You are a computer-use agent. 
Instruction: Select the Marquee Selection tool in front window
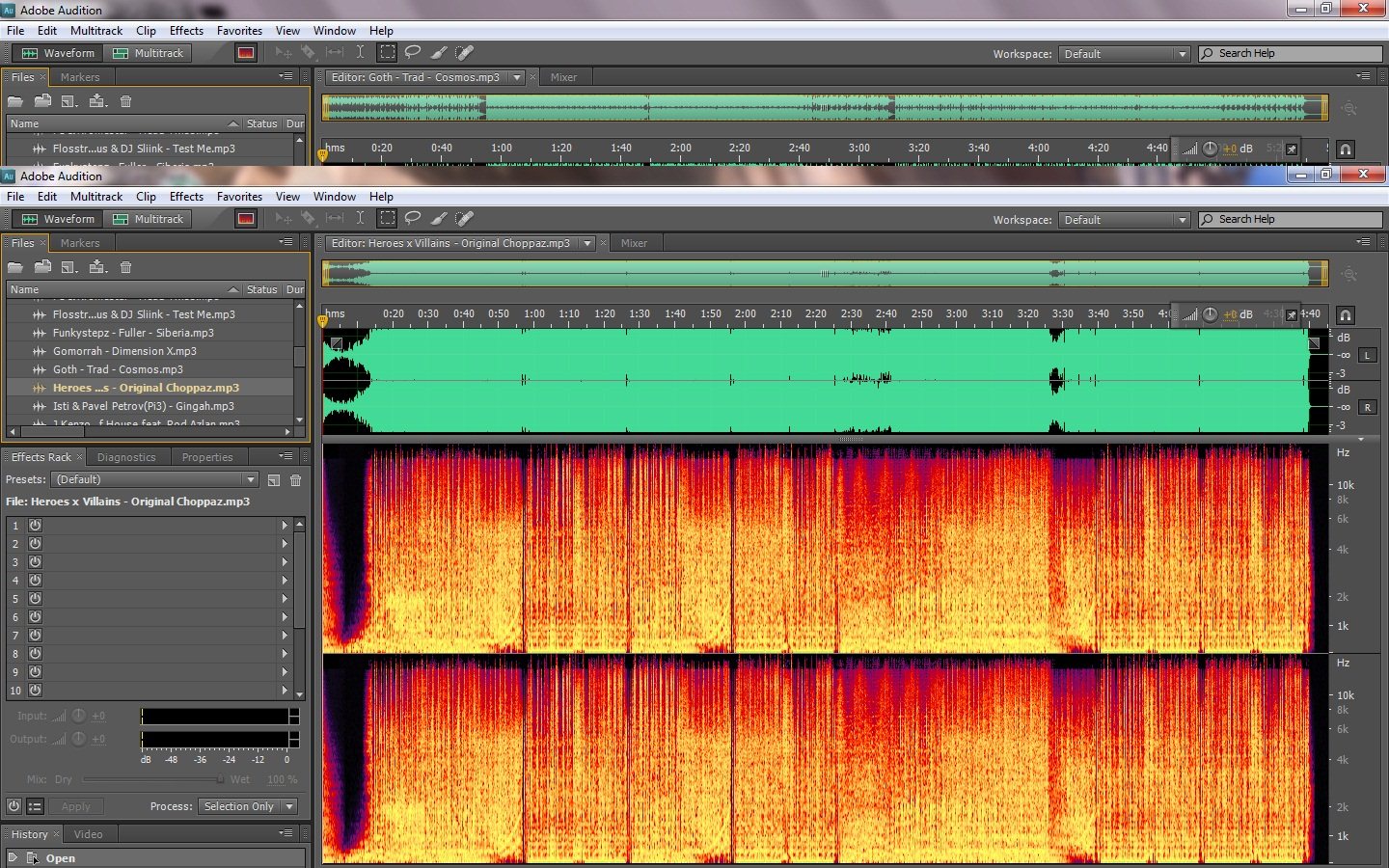[x=387, y=219]
